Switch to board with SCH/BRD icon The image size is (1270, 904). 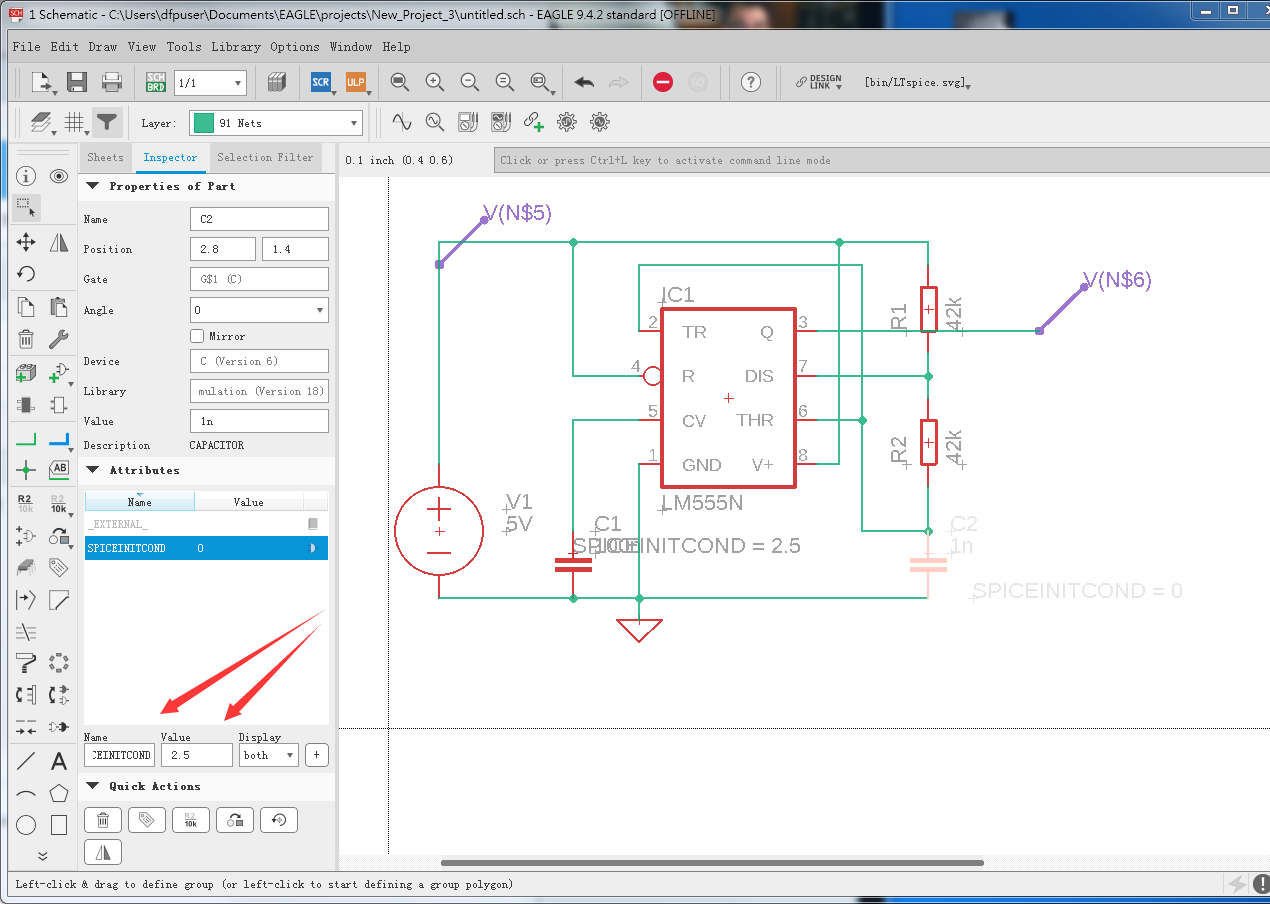click(x=156, y=82)
